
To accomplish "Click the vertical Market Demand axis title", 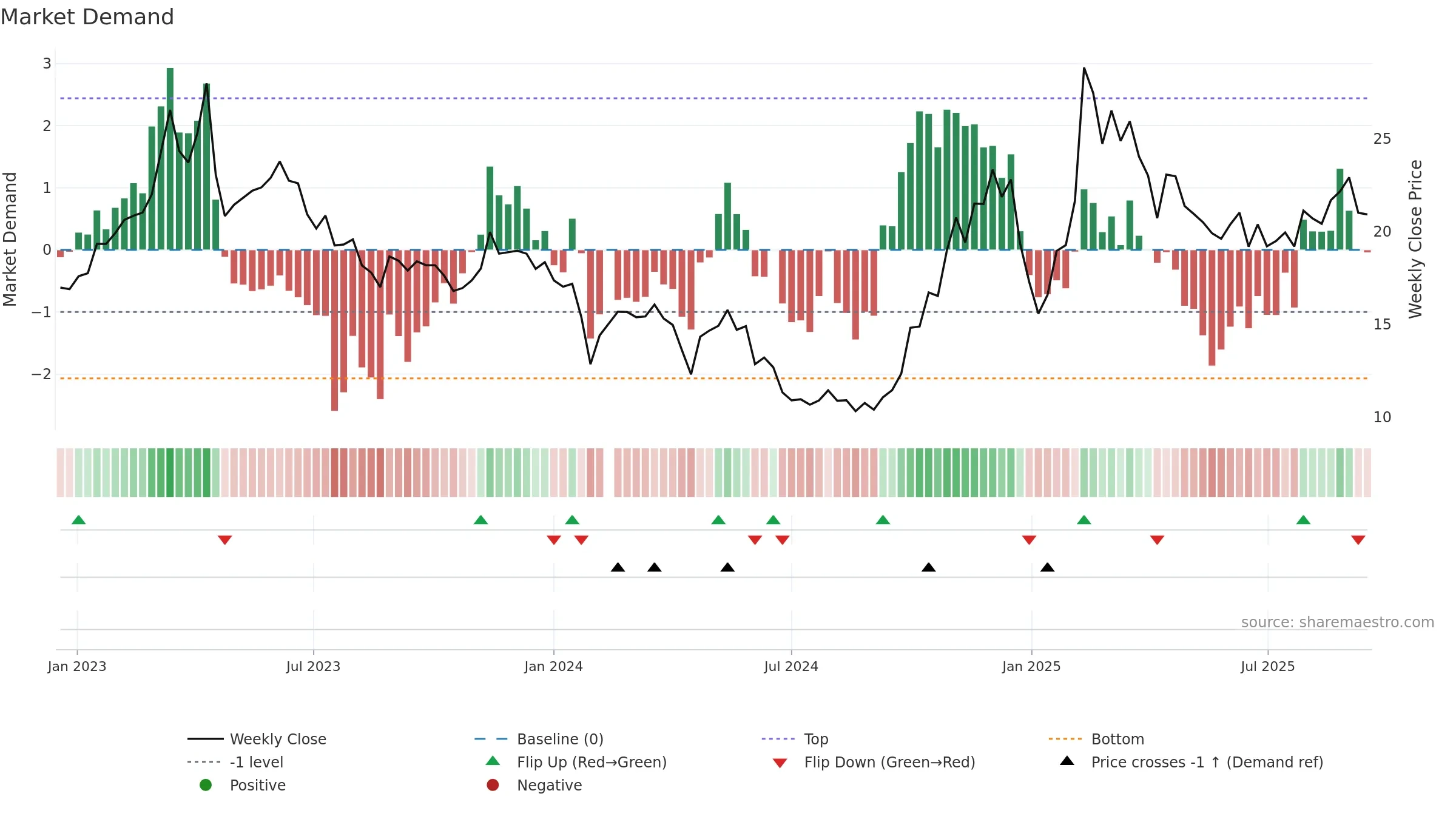I will pos(10,239).
